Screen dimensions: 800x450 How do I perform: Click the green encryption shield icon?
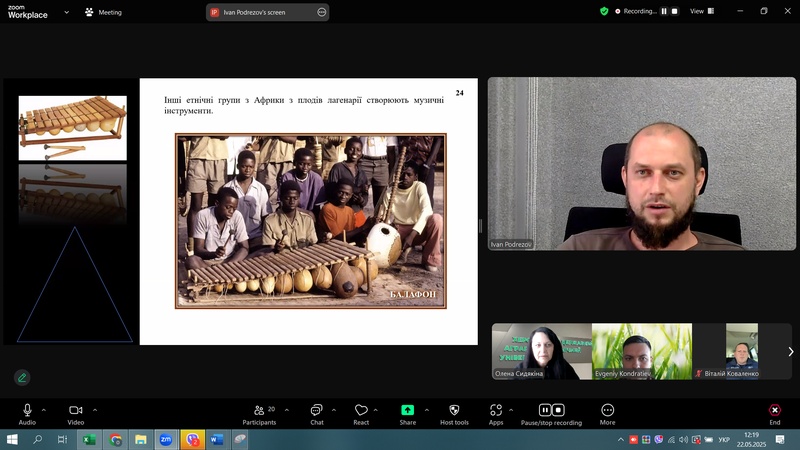tap(604, 11)
